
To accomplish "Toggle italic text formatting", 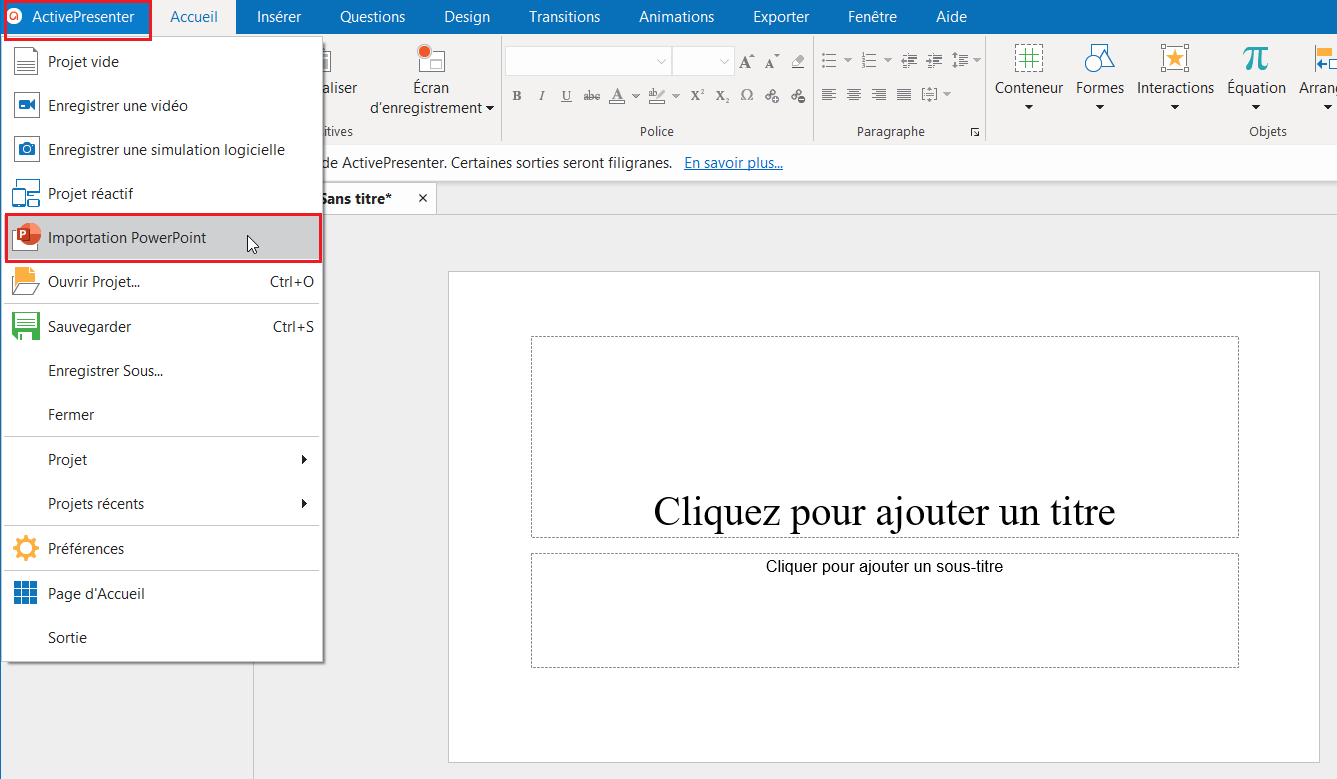I will [x=541, y=96].
